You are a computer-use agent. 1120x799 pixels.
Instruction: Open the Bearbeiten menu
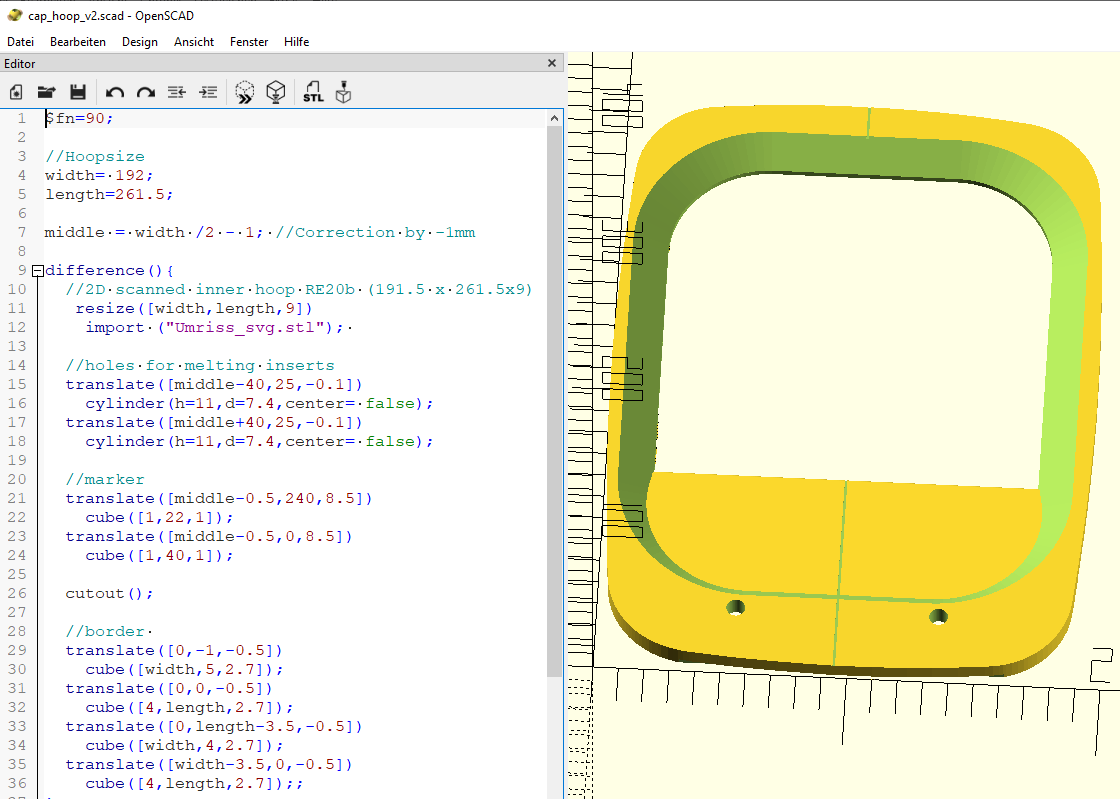click(x=78, y=42)
